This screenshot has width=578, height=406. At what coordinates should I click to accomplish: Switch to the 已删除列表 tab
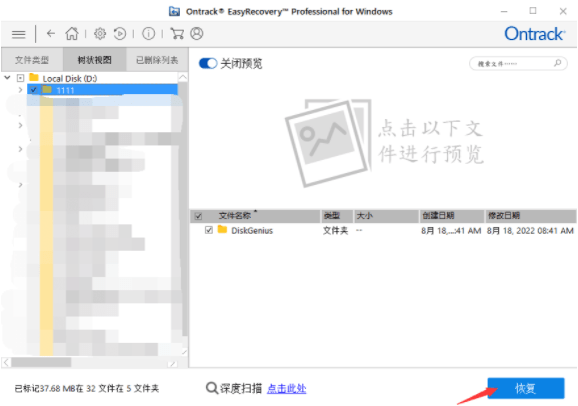click(x=157, y=60)
